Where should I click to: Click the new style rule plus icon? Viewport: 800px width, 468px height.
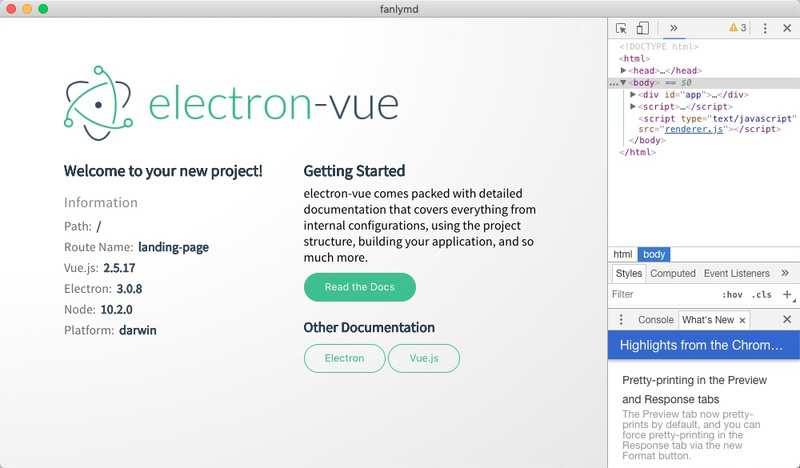click(787, 295)
